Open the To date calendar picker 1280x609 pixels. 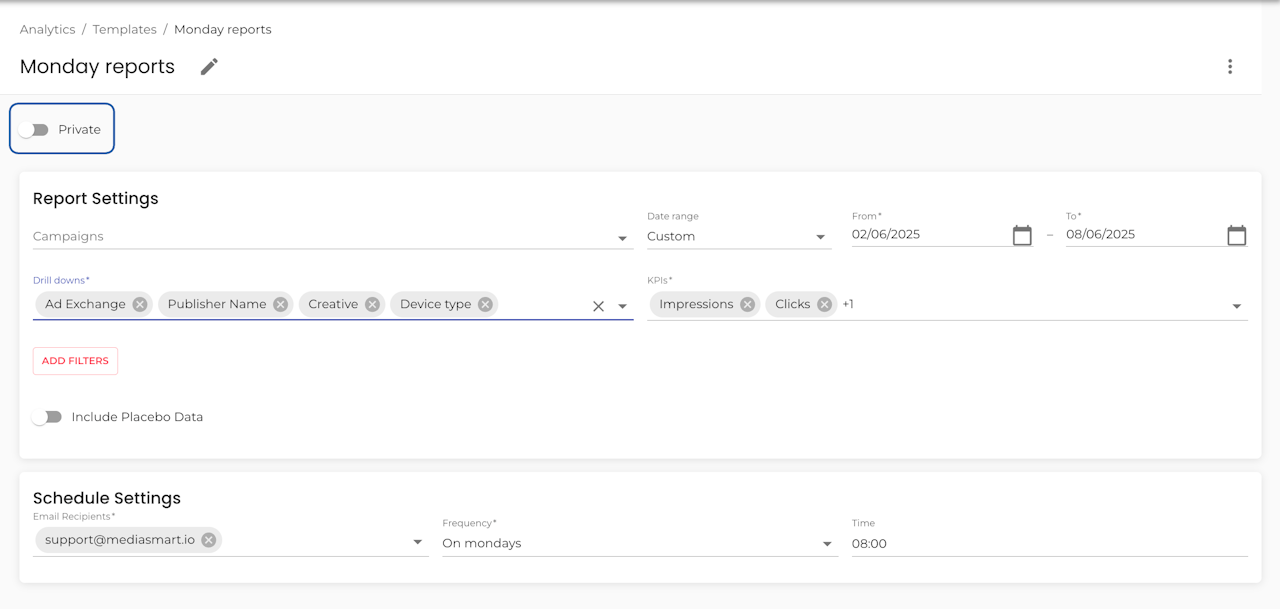pyautogui.click(x=1237, y=236)
